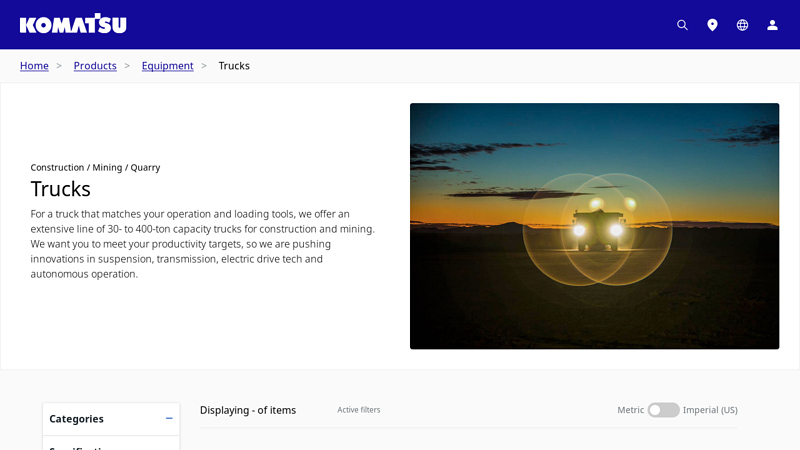Navigate to Equipment breadcrumb link
Screen dimensions: 800x450
click(x=167, y=66)
